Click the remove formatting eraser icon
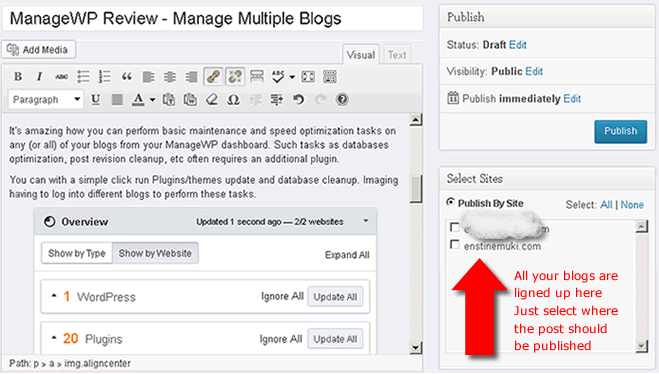Image resolution: width=659 pixels, height=374 pixels. 212,100
